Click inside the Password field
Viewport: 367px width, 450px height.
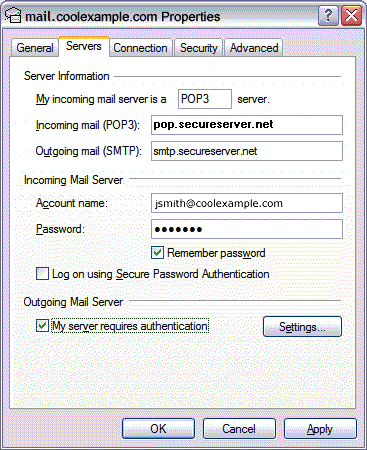coord(247,229)
